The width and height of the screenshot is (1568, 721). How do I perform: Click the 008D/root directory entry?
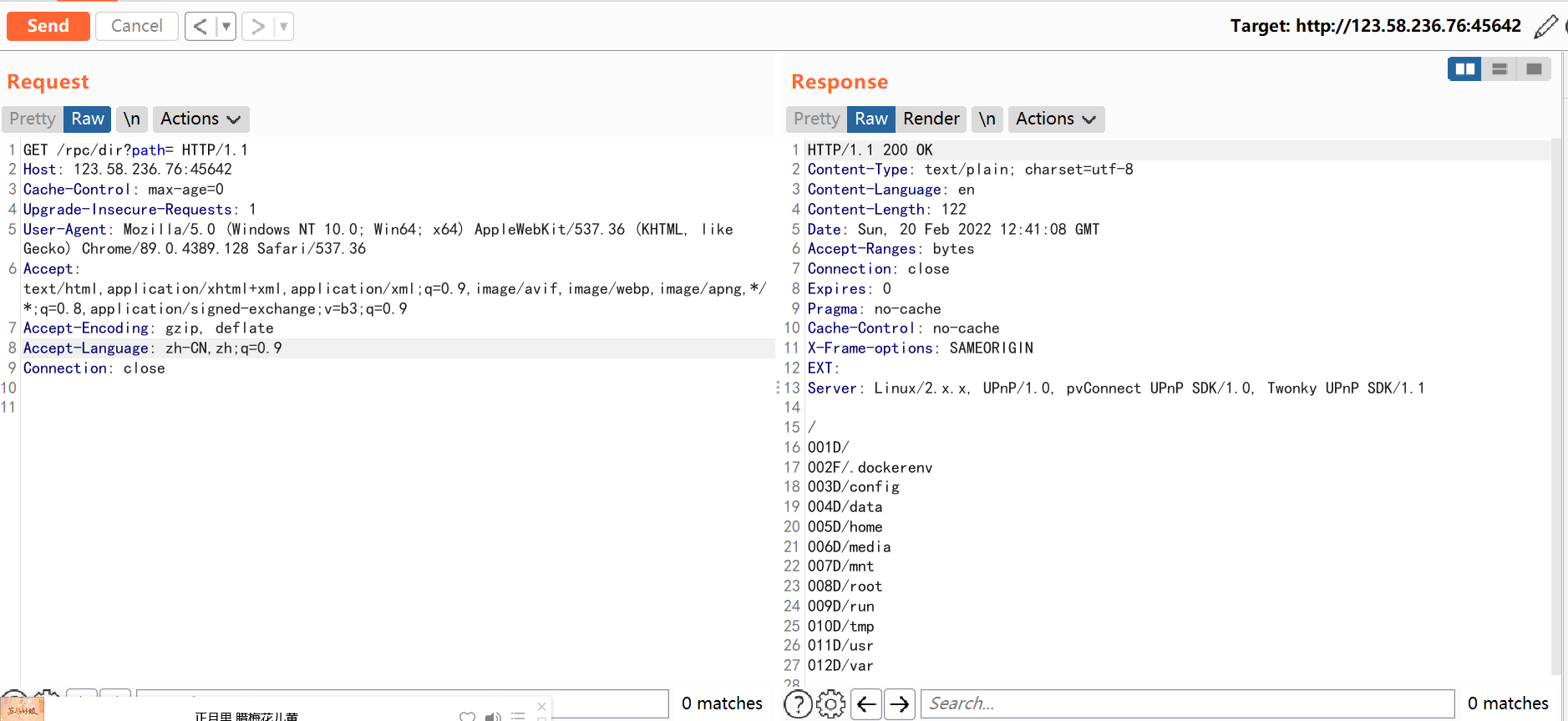[x=845, y=586]
